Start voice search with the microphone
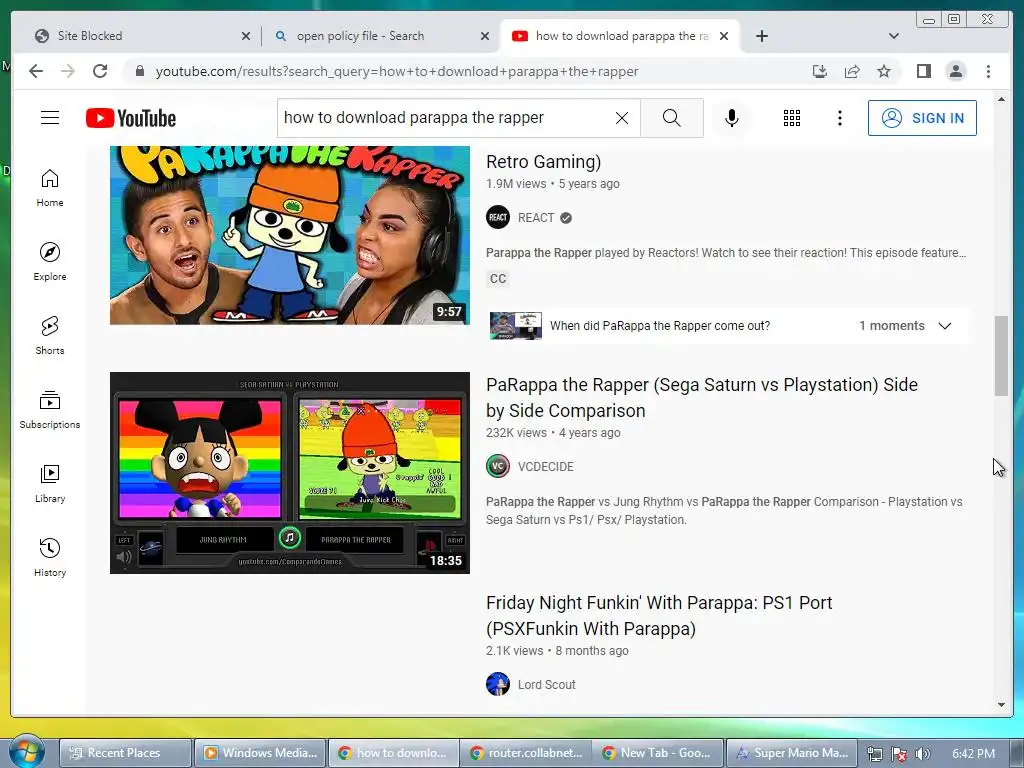The image size is (1024, 768). point(731,118)
